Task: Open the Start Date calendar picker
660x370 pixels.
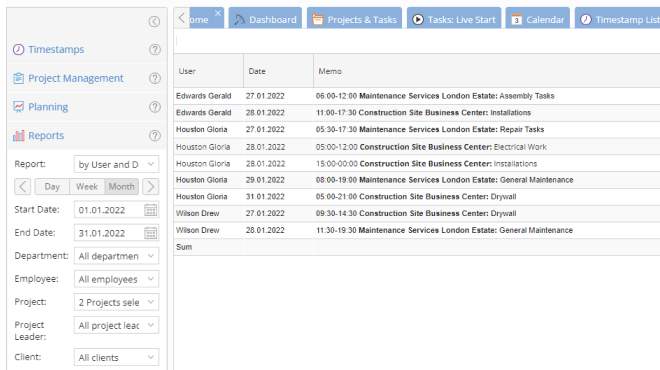Action: 151,210
